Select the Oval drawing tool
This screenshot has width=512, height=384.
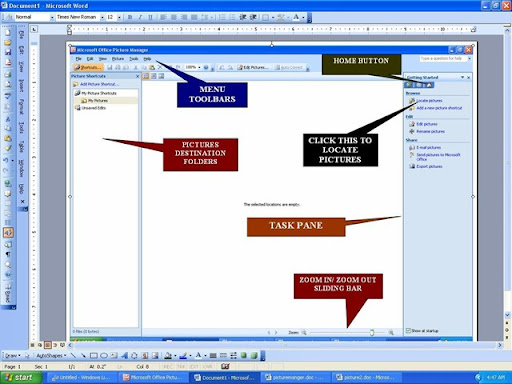(104, 356)
